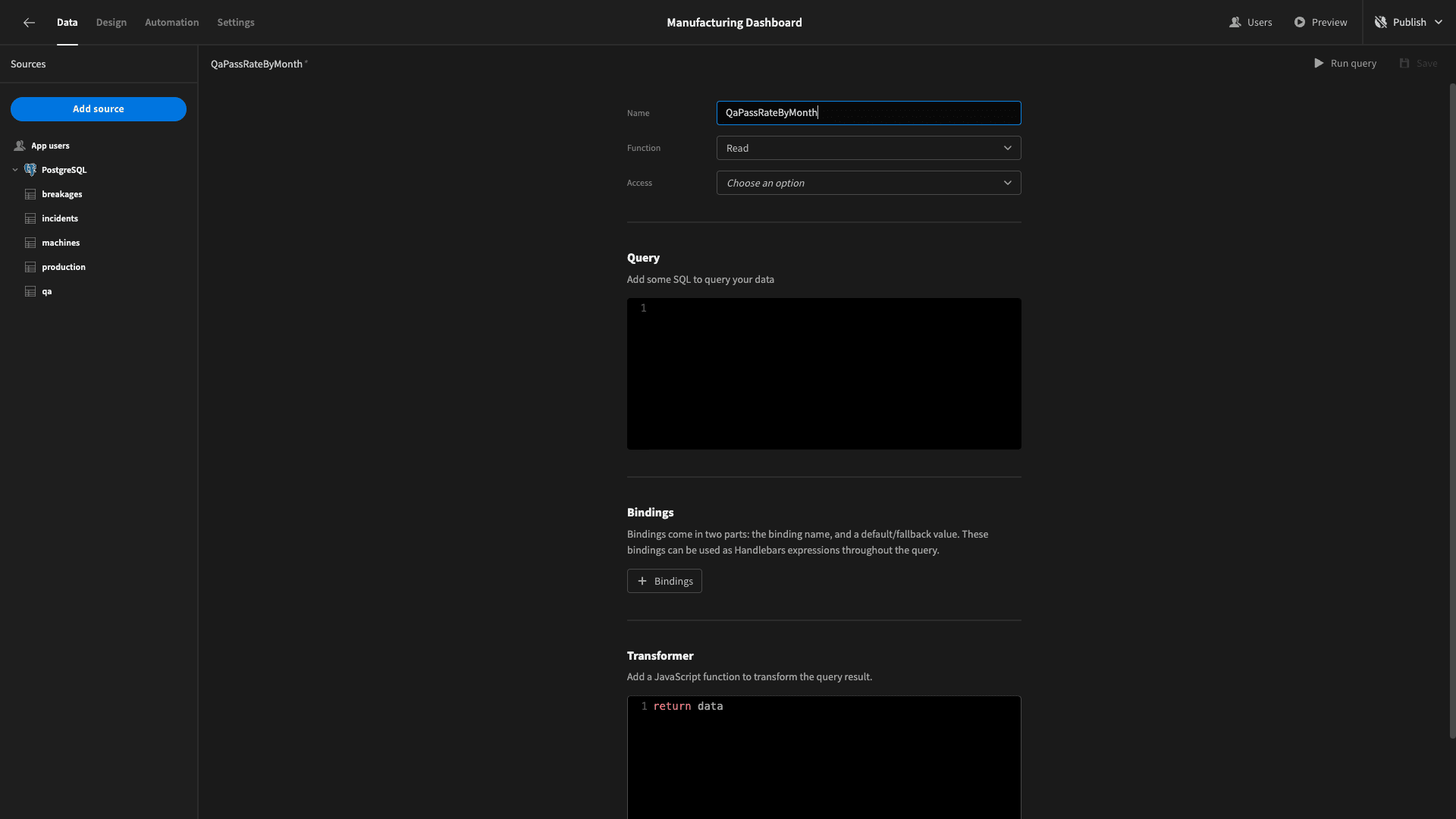Open the Automation tab
The image size is (1456, 819).
point(172,23)
